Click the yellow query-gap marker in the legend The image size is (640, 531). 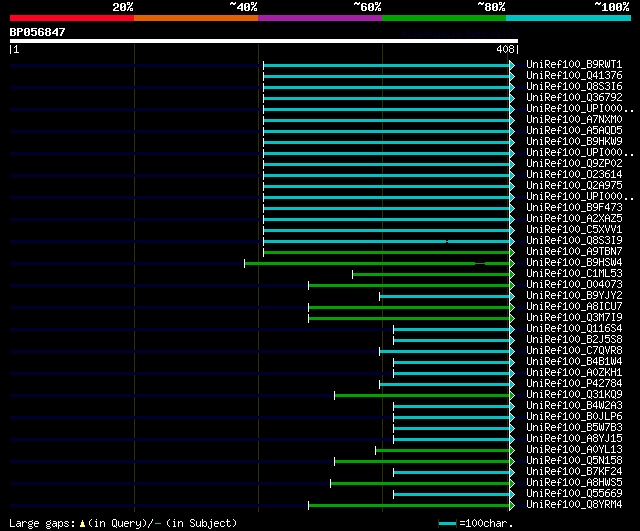[82, 524]
